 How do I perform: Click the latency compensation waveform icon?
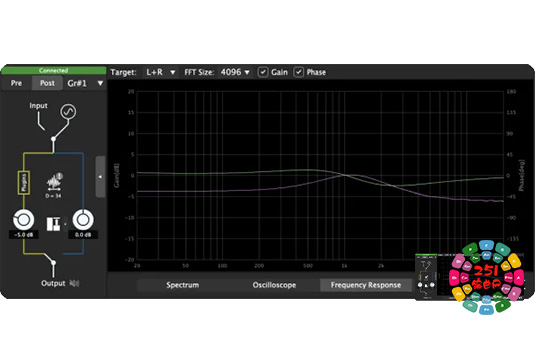click(x=55, y=182)
